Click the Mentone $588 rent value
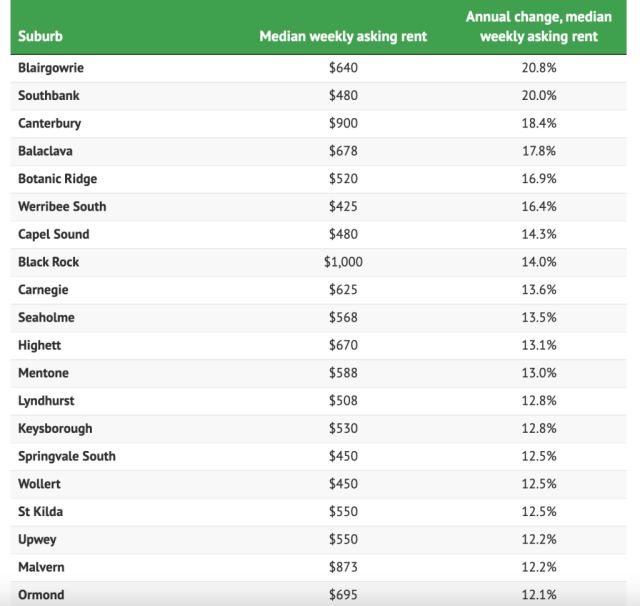640x606 pixels. tap(342, 373)
